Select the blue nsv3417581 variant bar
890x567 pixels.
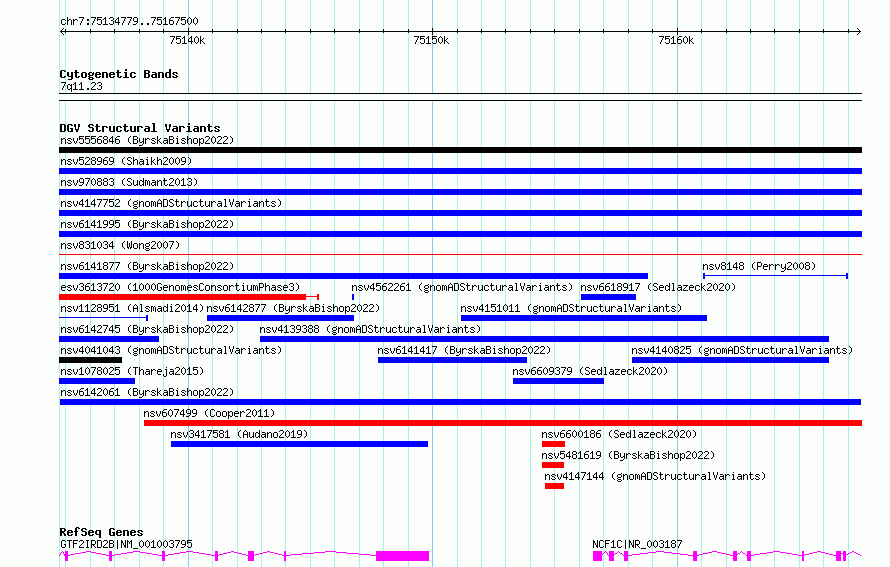[299, 444]
